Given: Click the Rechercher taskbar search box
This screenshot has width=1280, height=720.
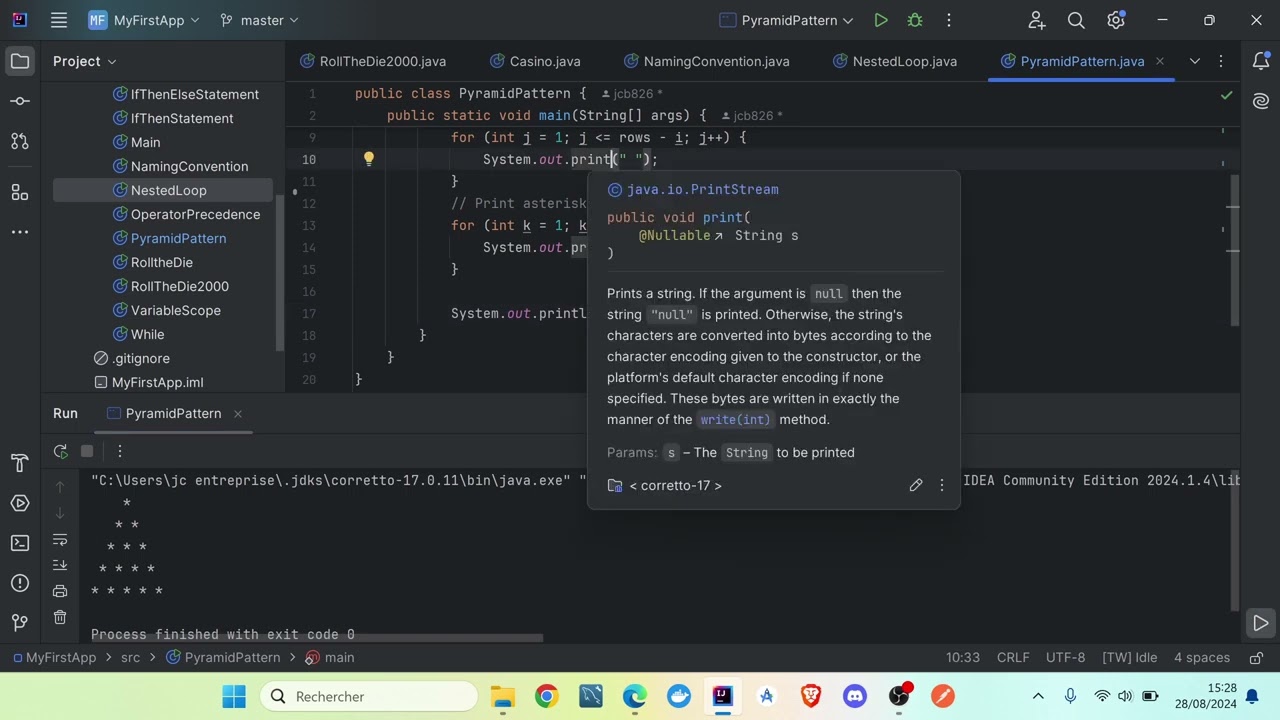Looking at the screenshot, I should 370,696.
